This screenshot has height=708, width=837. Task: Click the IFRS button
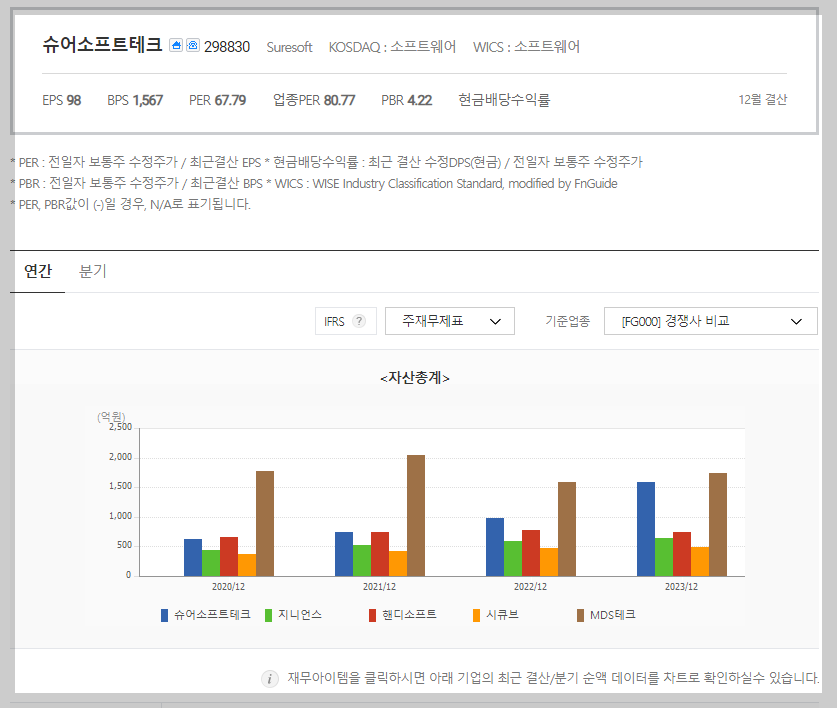click(346, 321)
